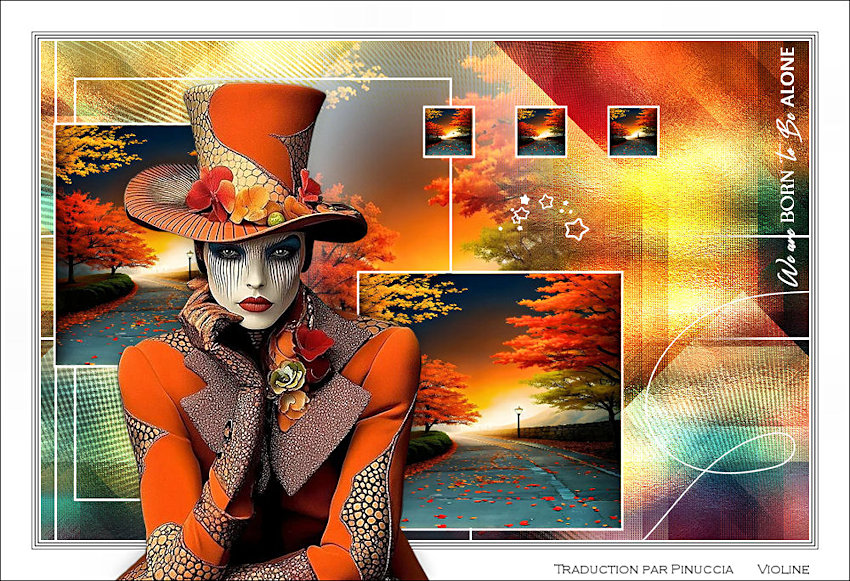Click the striped brim of the hat

(160, 200)
